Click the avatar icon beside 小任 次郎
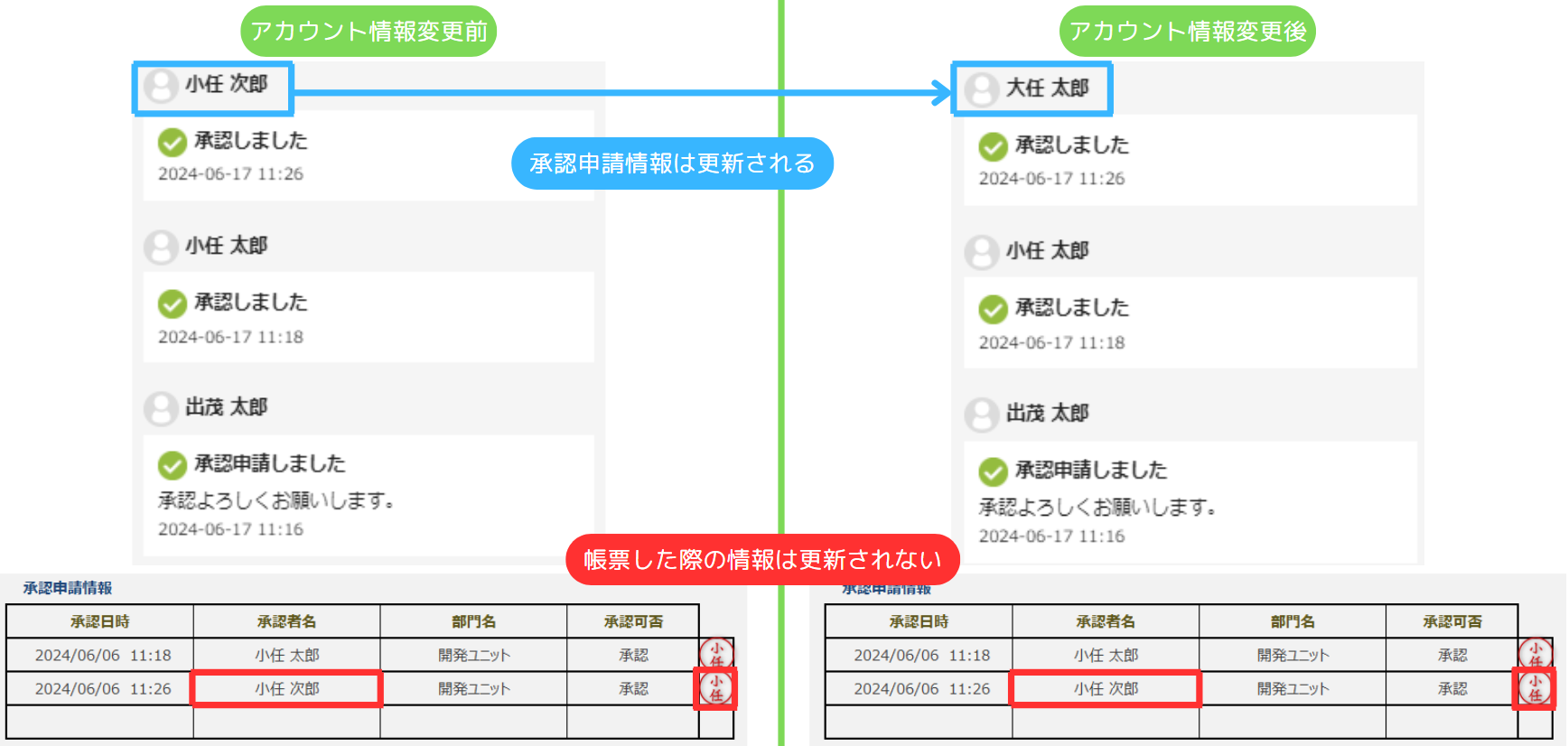This screenshot has height=746, width=1568. coord(161,87)
